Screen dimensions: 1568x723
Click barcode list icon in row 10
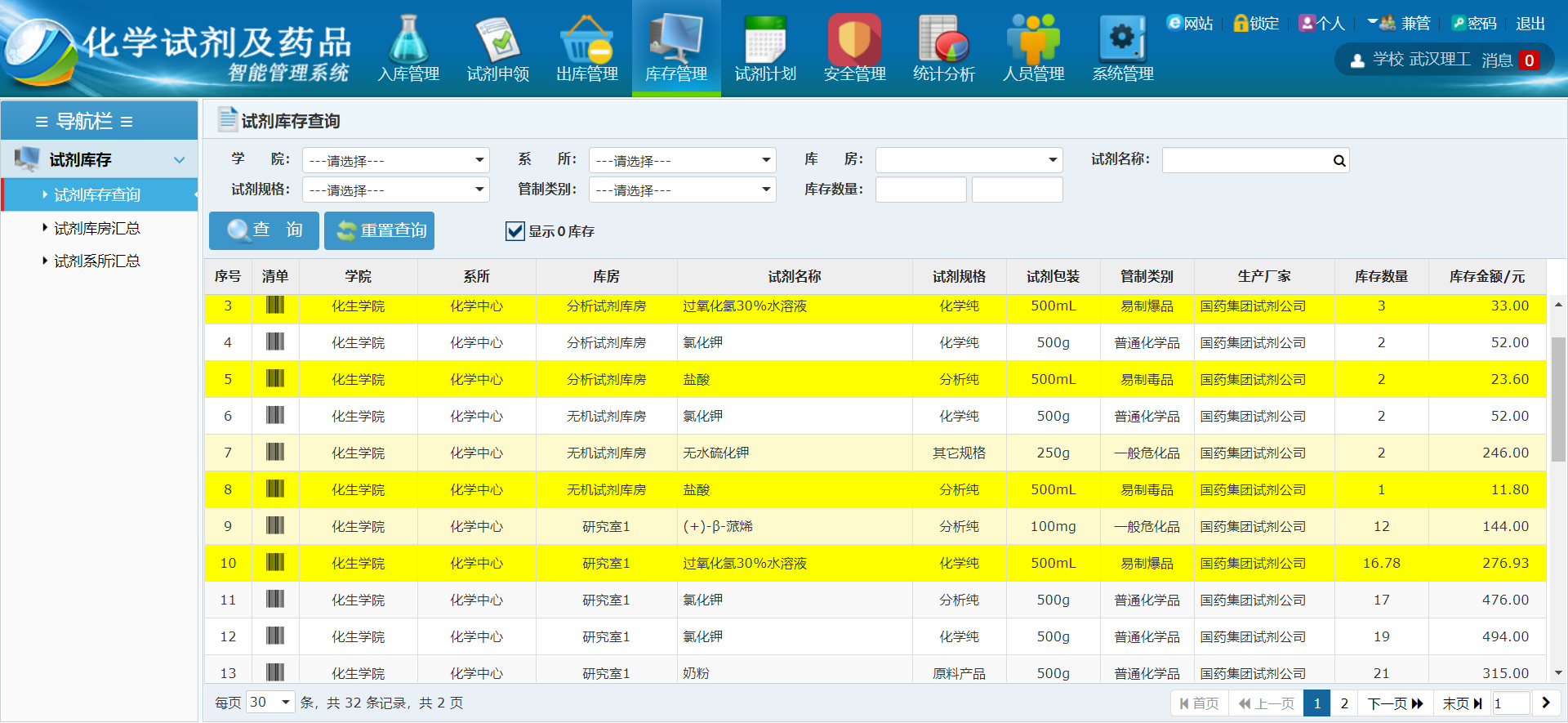275,562
